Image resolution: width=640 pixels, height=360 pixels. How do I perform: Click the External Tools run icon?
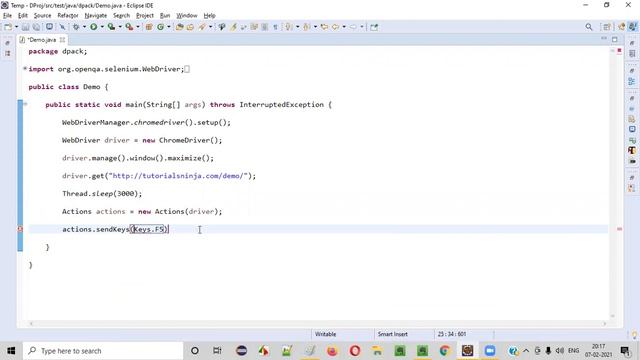(x=129, y=27)
